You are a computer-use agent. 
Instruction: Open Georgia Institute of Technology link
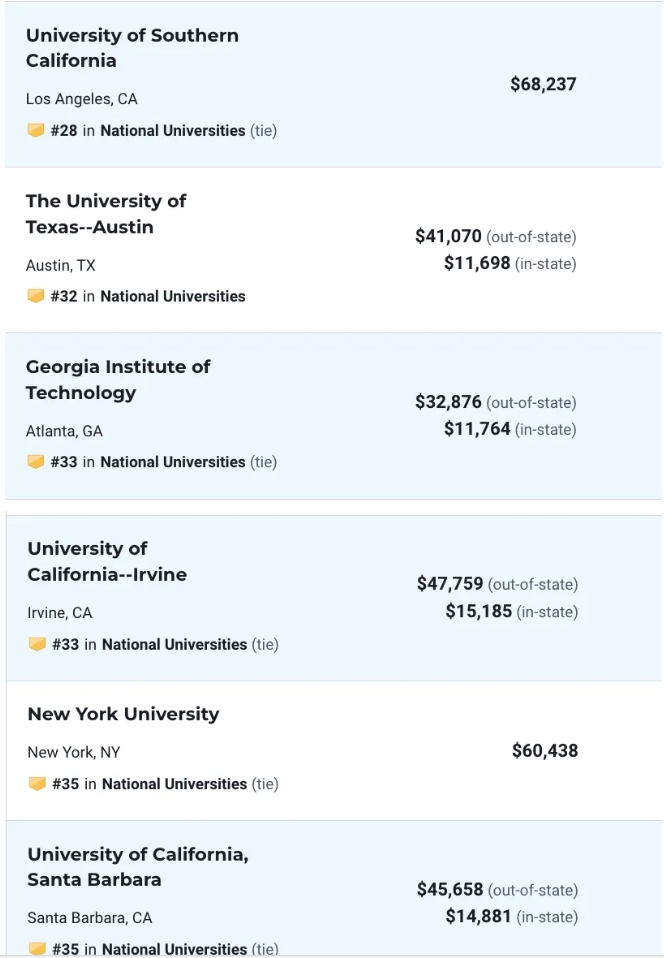[x=117, y=380]
